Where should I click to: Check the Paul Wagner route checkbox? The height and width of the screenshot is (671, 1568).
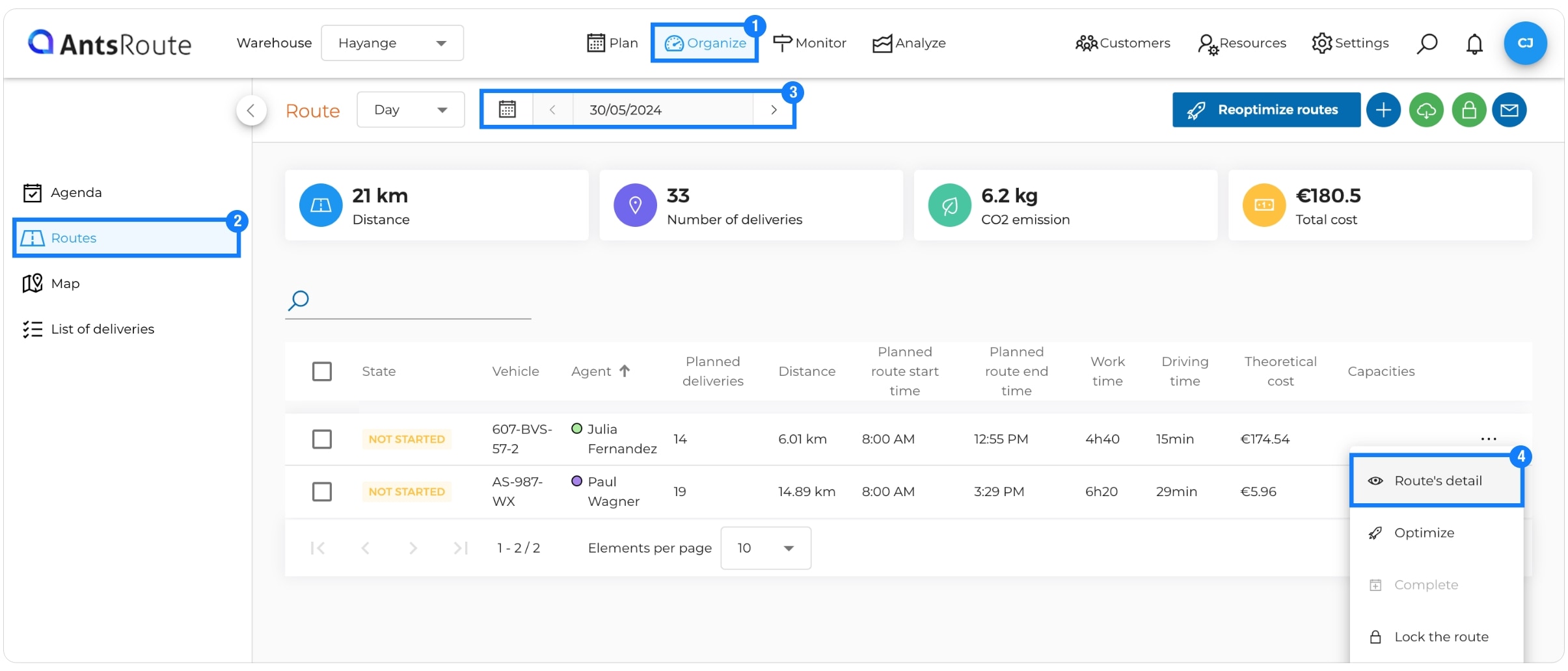(x=322, y=492)
